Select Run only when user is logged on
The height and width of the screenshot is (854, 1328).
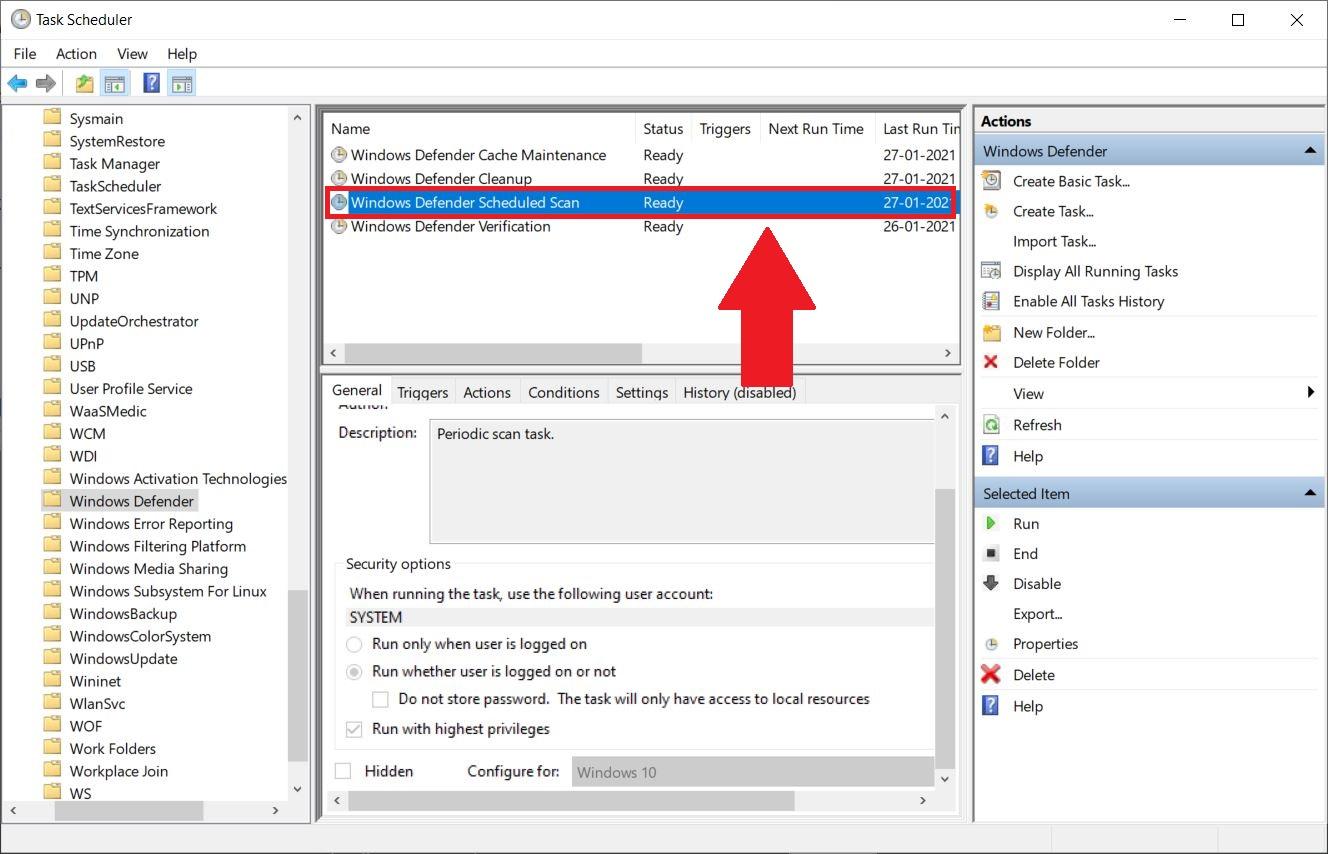click(354, 644)
